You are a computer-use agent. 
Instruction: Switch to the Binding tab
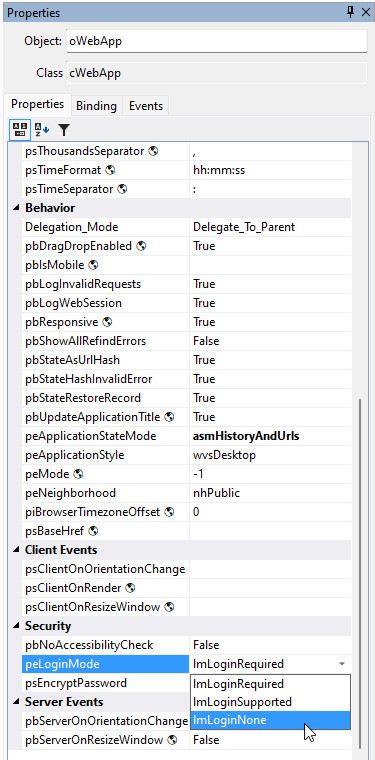pyautogui.click(x=96, y=106)
